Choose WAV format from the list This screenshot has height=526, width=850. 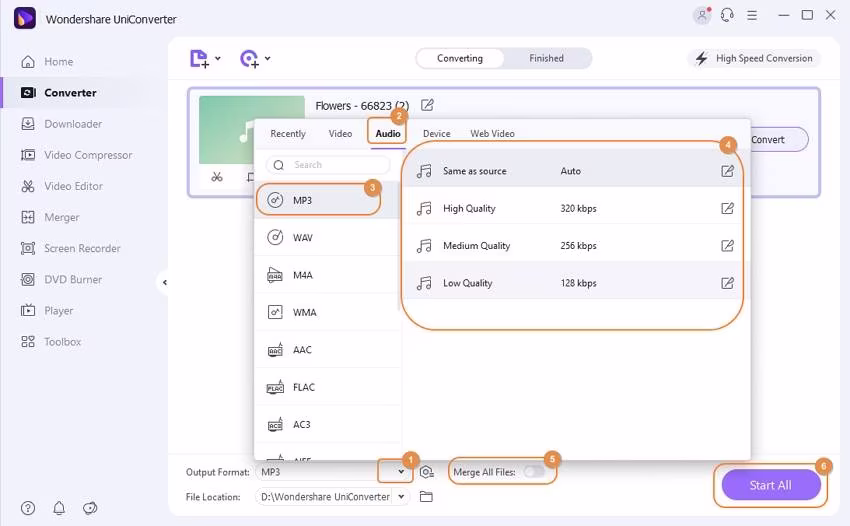coord(327,238)
